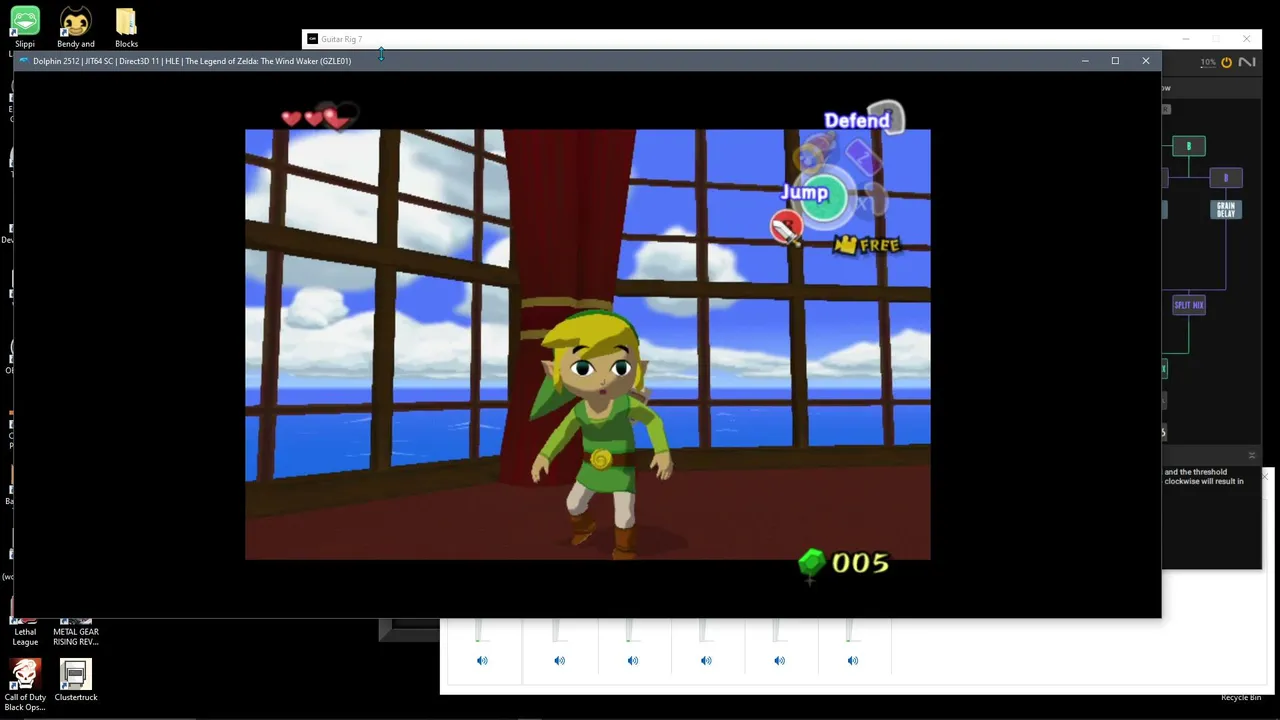Screen dimensions: 1280x720
Task: Close the Guitar Rig 7 window
Action: [1246, 39]
